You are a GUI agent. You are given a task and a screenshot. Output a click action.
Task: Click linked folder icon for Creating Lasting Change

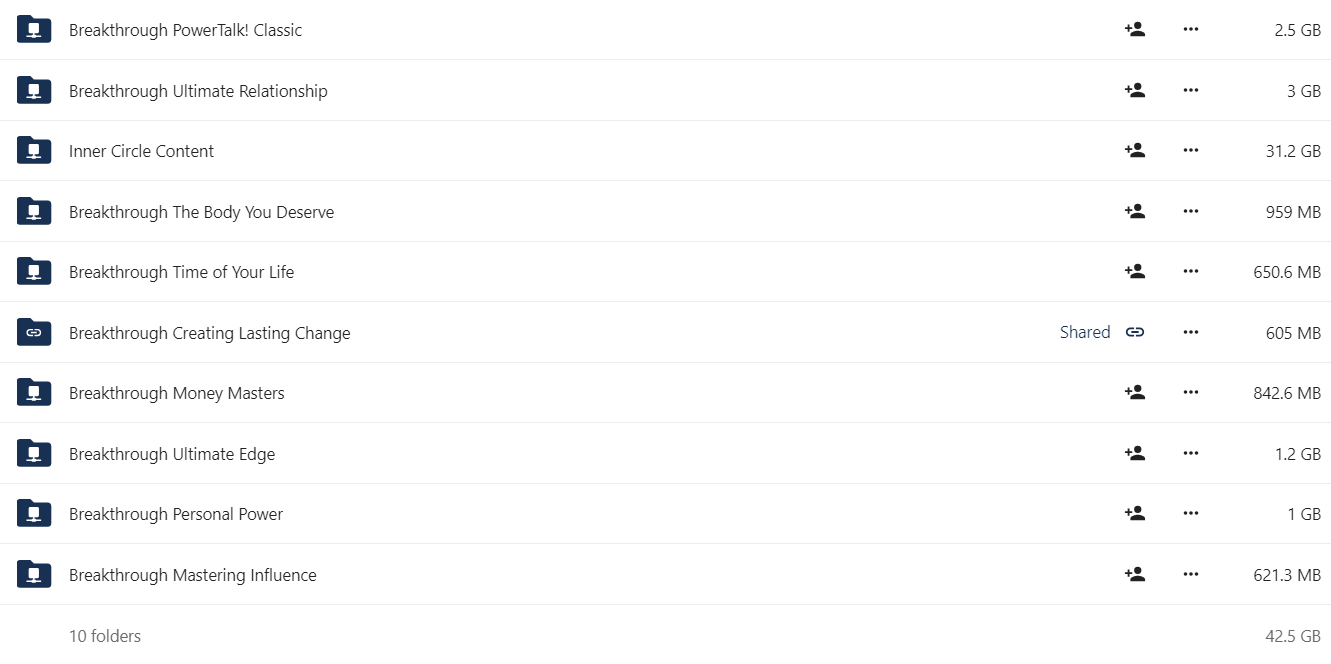(34, 332)
